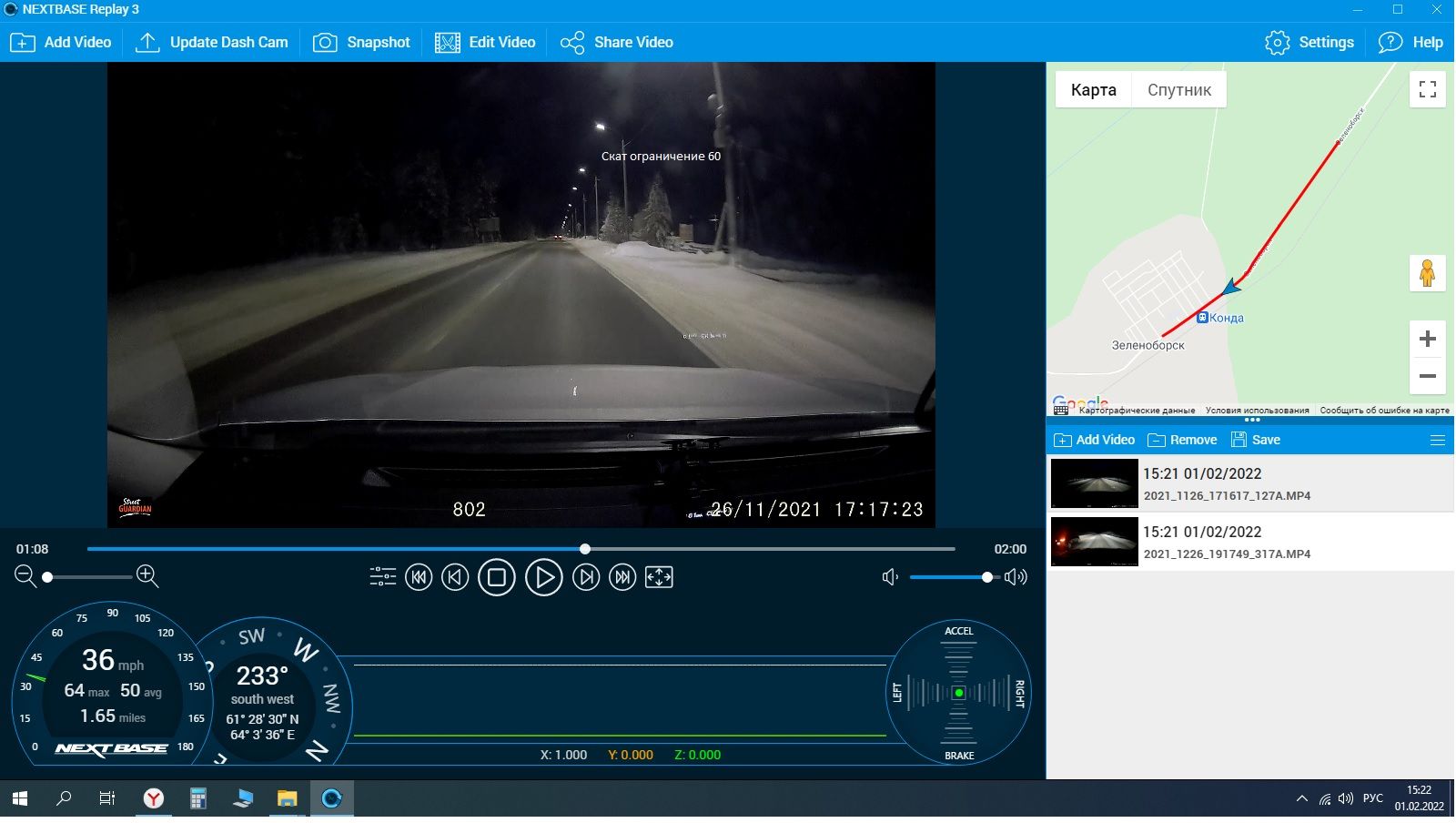
Task: Step back one frame
Action: pos(455,577)
